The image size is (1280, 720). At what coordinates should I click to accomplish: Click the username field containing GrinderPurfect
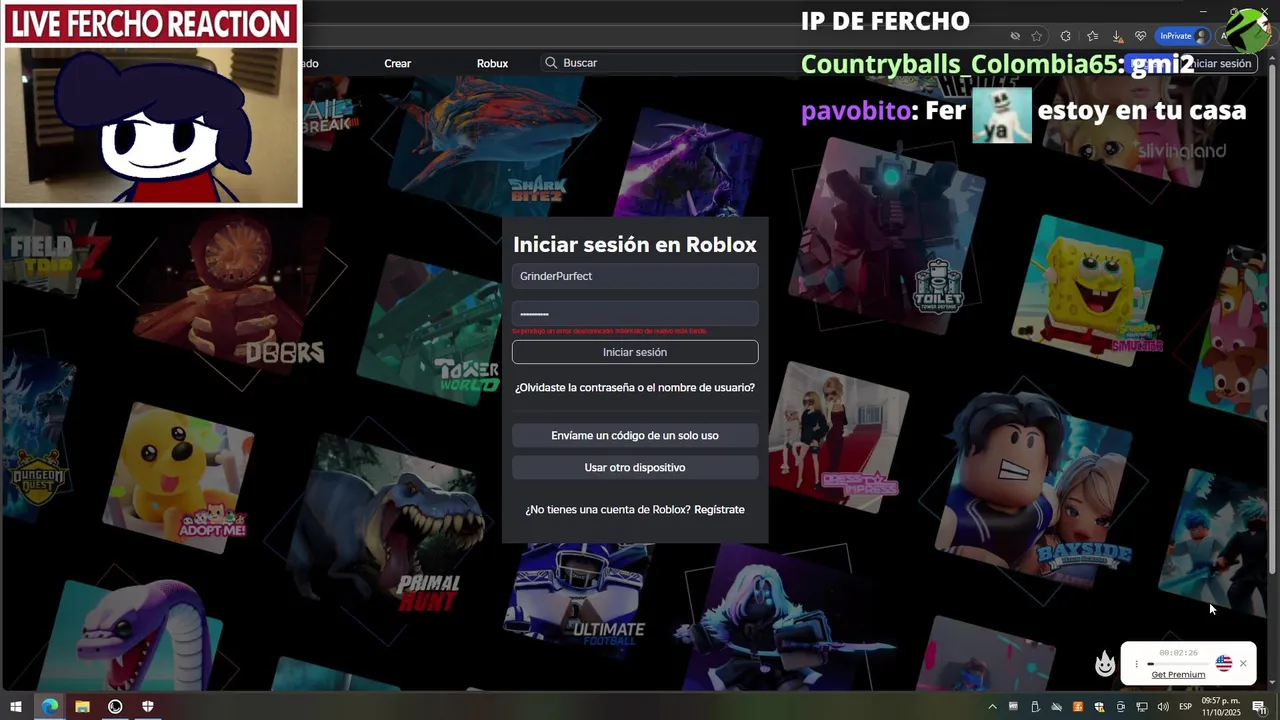(x=635, y=276)
